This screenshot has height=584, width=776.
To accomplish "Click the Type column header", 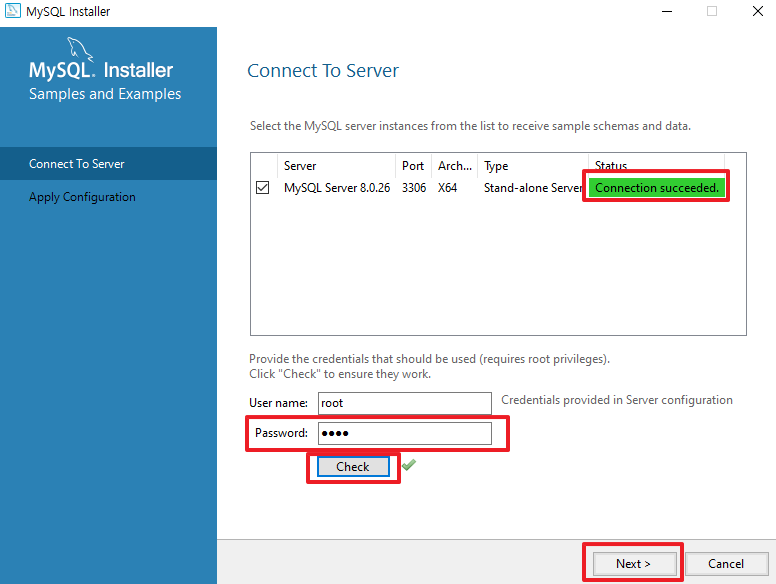I will [533, 166].
